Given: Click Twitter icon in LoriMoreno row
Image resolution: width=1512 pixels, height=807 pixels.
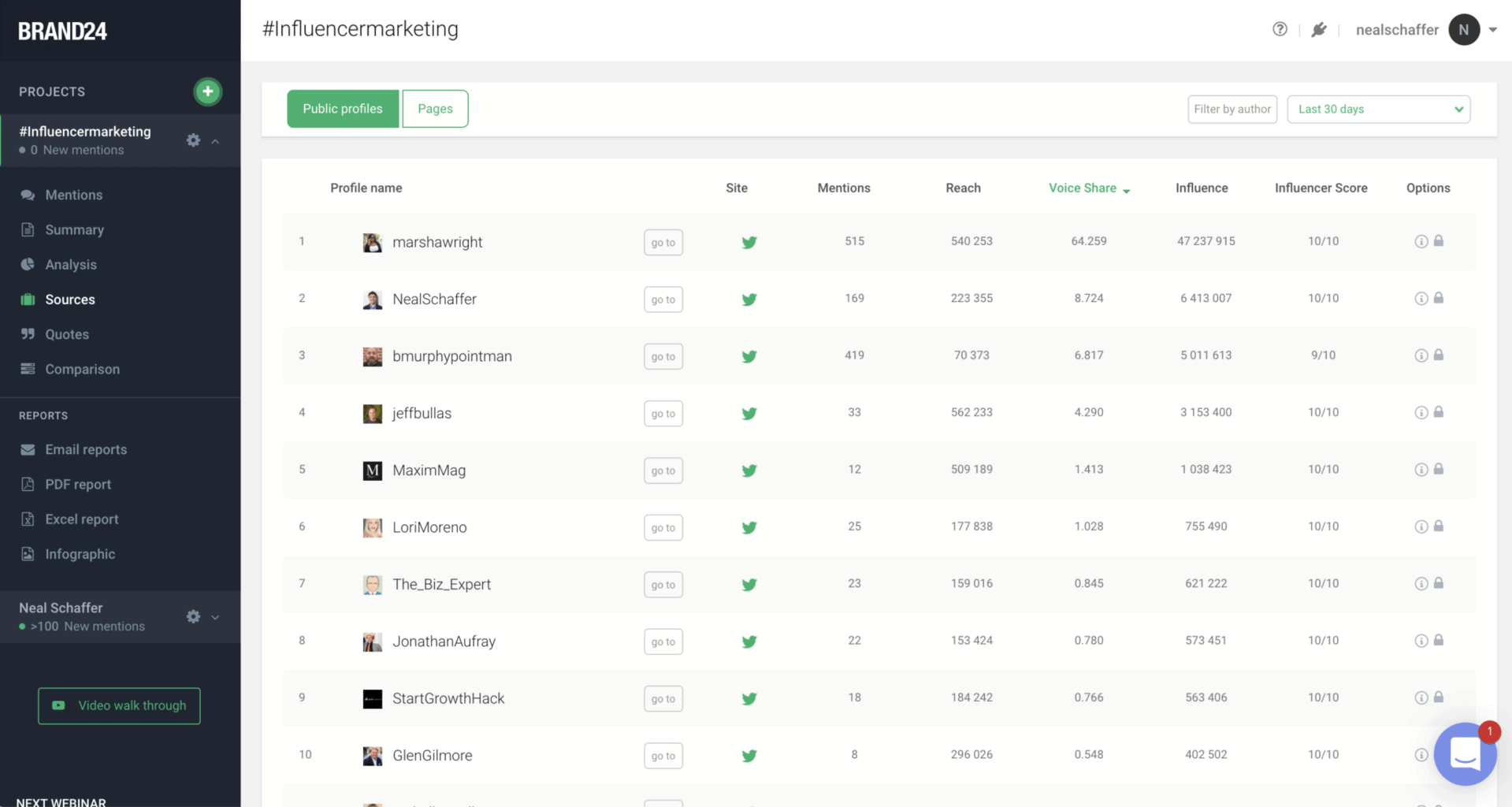Looking at the screenshot, I should 749,527.
